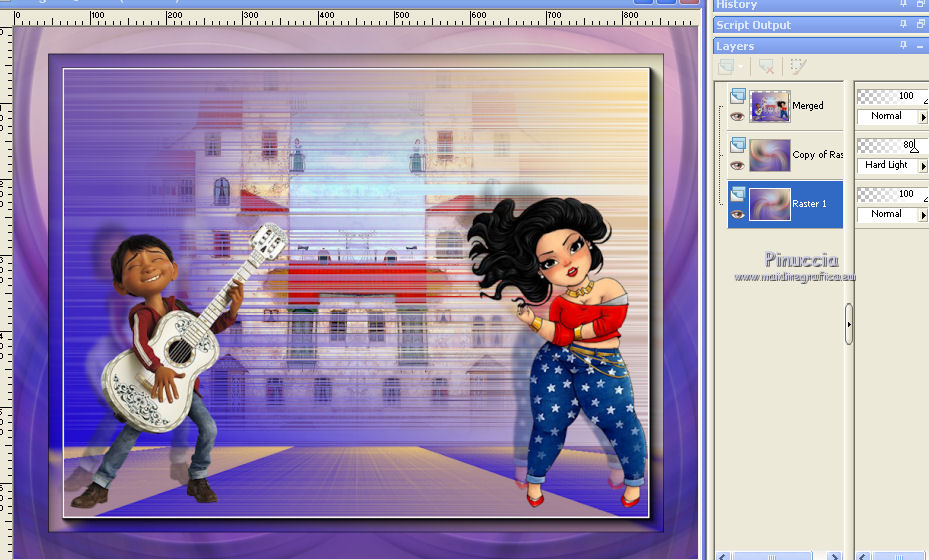Float the Script Output palette

point(920,24)
